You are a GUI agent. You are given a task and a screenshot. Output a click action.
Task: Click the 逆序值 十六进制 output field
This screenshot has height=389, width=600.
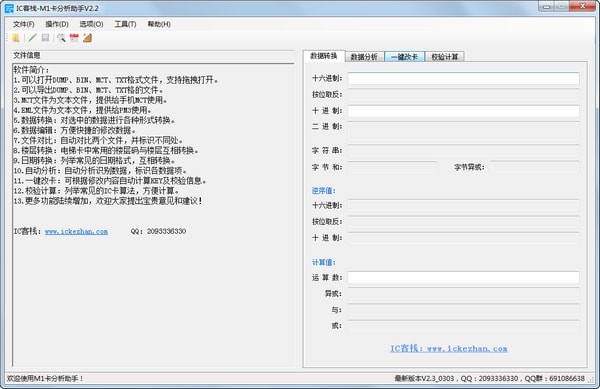coord(463,205)
